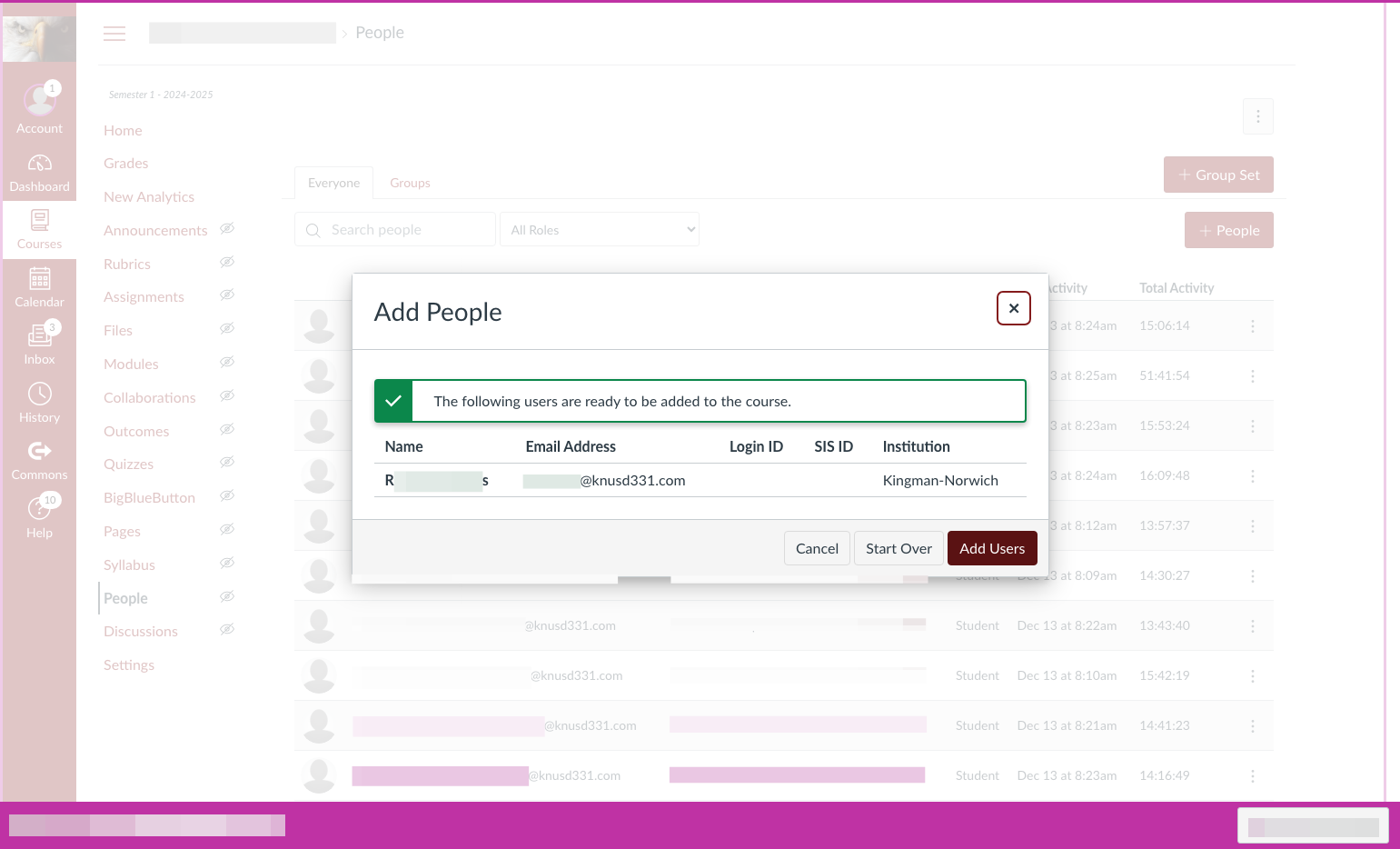Viewport: 1400px width, 849px height.
Task: Open the Syllabus course link
Action: 129,565
